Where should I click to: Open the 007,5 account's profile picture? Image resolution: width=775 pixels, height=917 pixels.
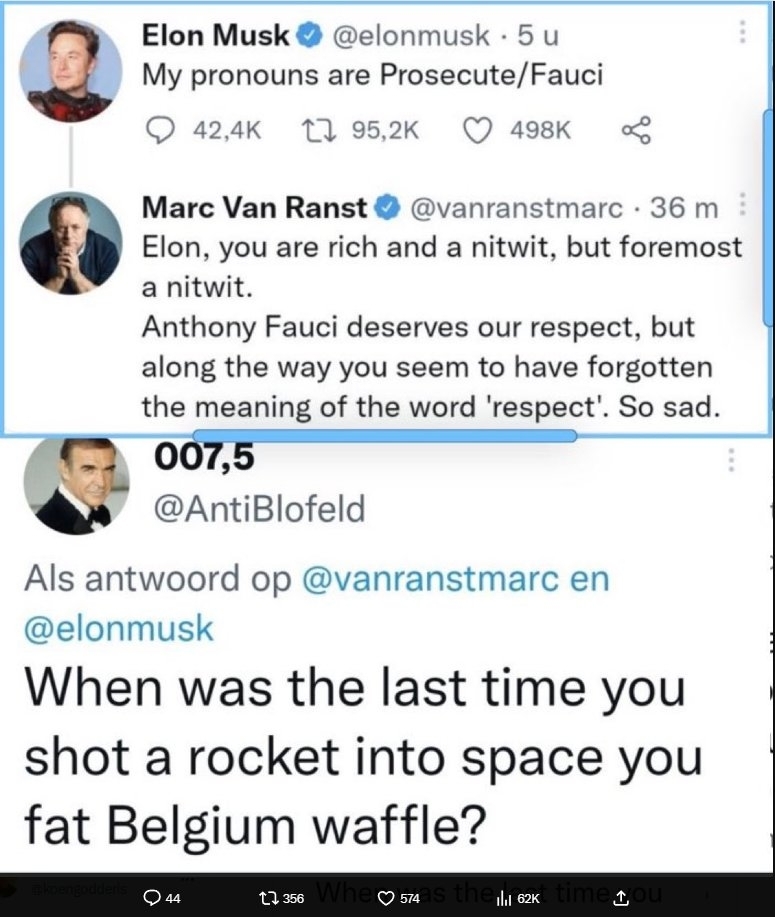point(76,485)
